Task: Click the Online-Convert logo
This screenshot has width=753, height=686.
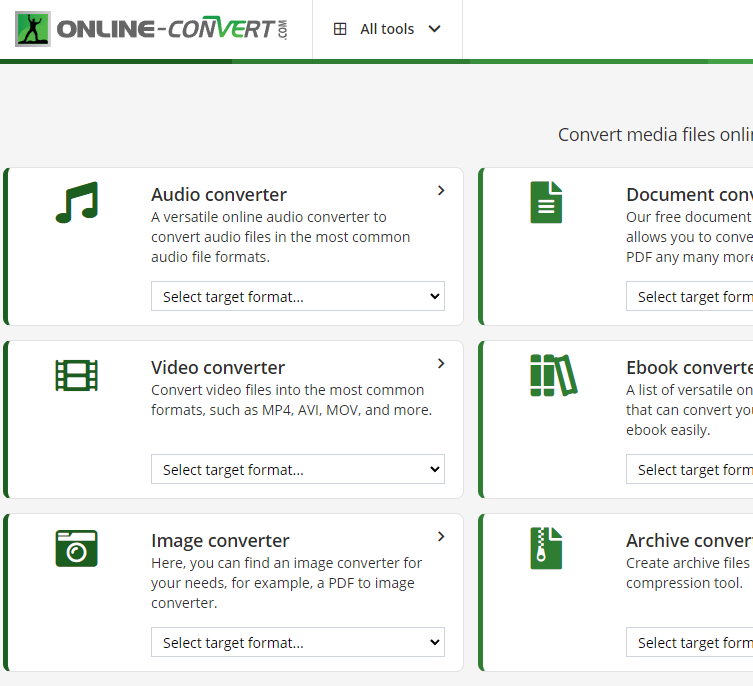Action: [152, 29]
